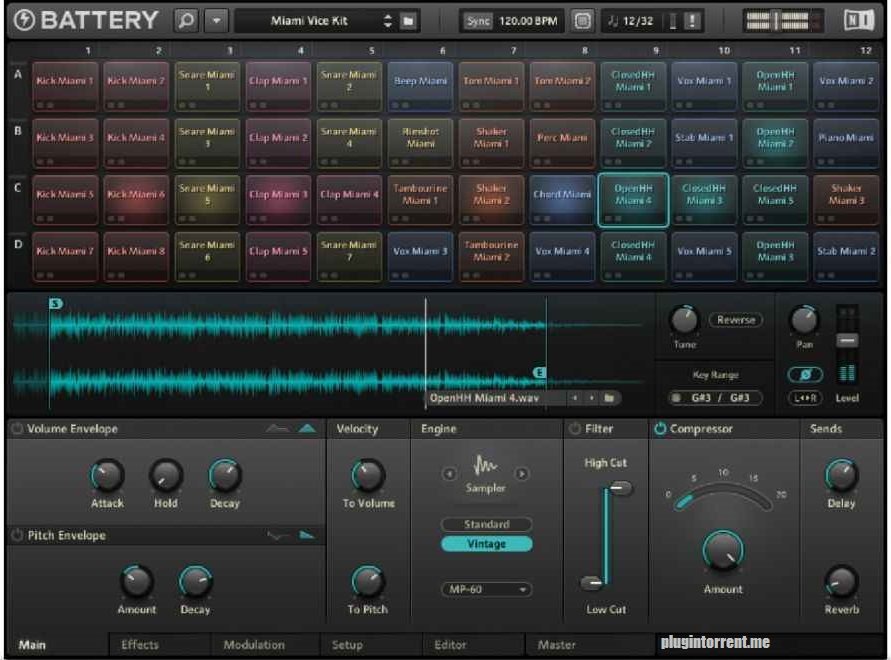Switch to the Modulation tab
This screenshot has width=891, height=660.
[254, 645]
